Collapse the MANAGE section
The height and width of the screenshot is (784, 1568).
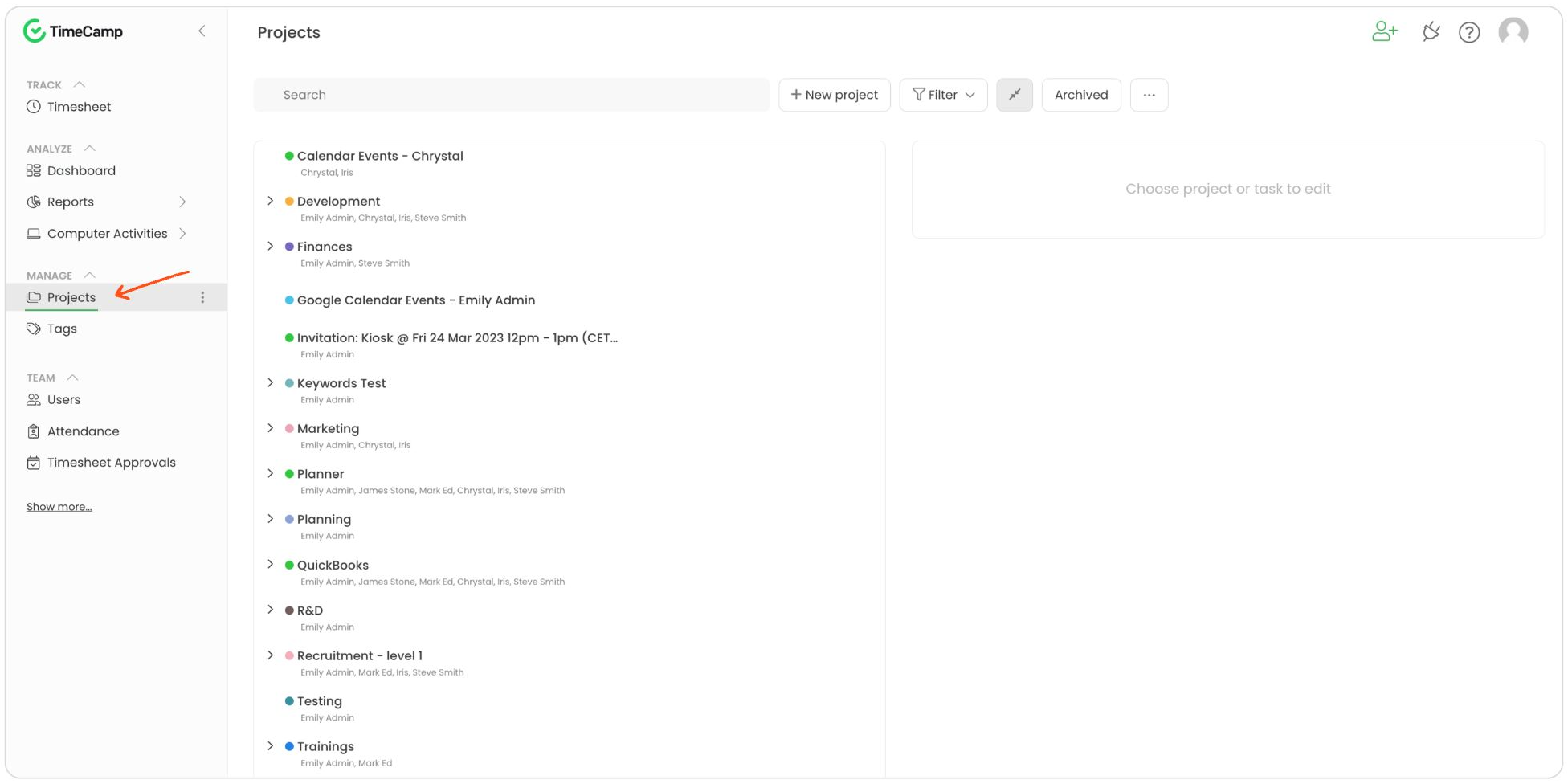coord(90,276)
